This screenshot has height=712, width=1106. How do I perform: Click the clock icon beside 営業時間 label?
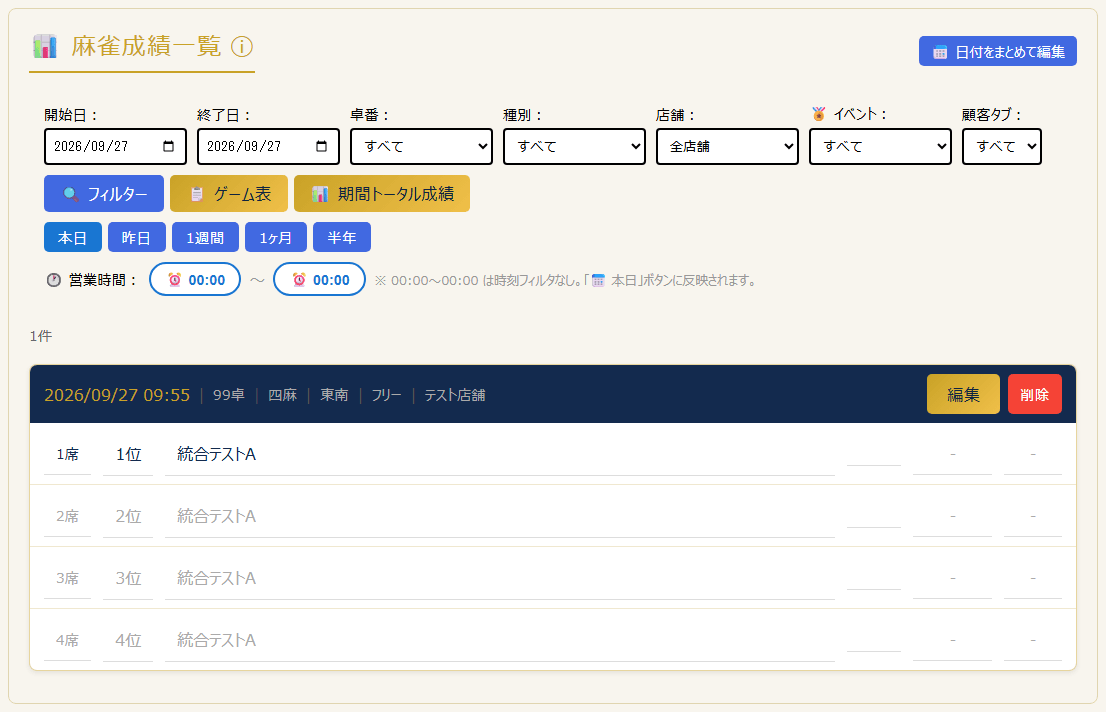tap(54, 280)
